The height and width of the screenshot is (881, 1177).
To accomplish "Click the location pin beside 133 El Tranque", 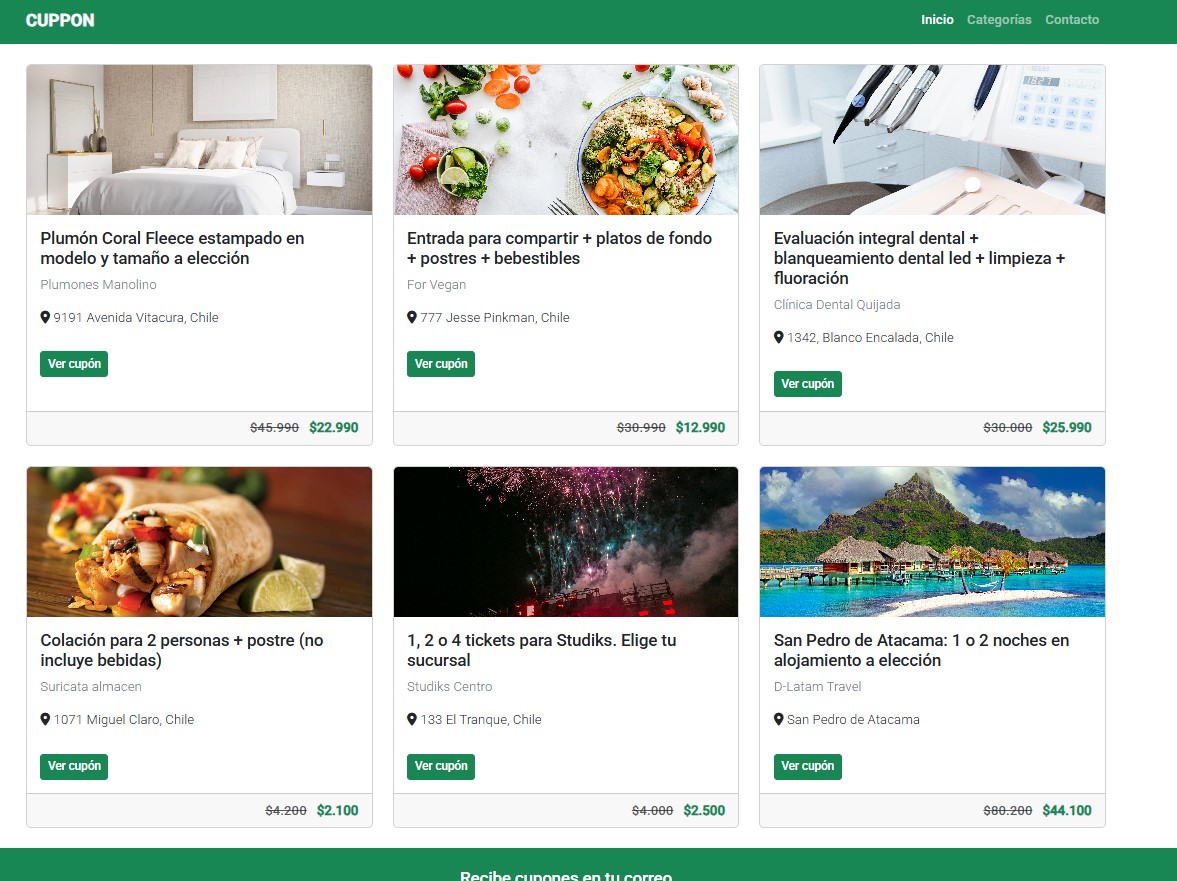I will (411, 720).
